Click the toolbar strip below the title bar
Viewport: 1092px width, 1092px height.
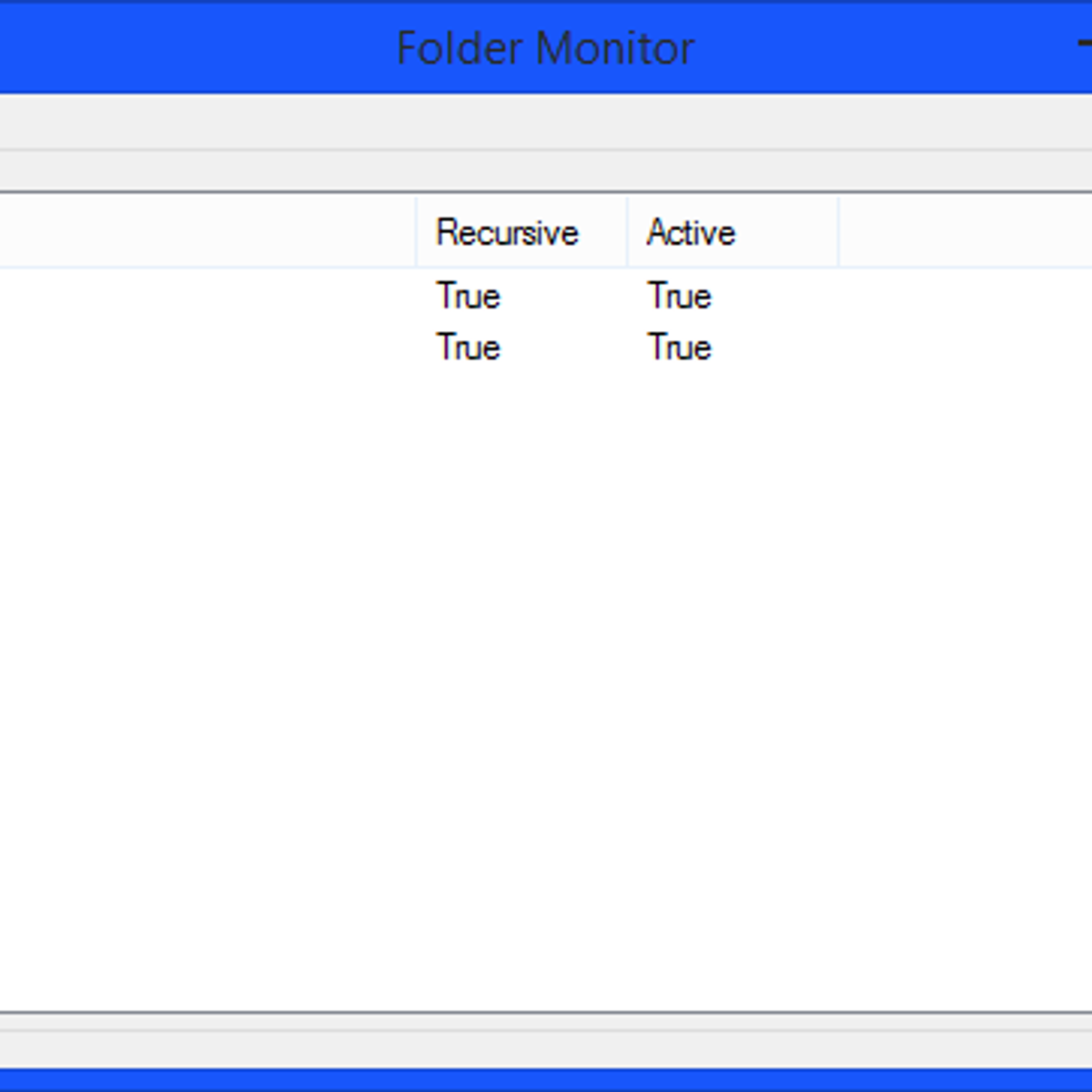(x=546, y=118)
